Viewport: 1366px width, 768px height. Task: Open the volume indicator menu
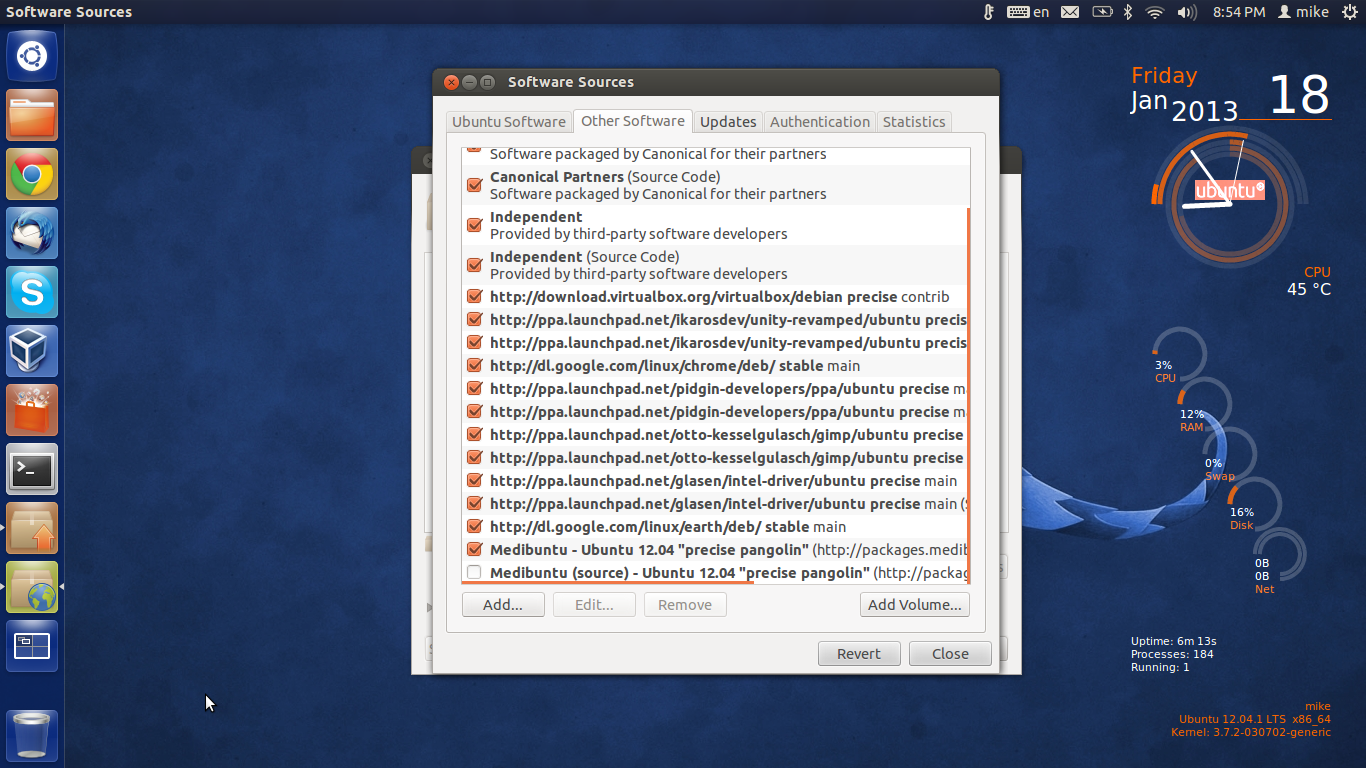click(1186, 12)
